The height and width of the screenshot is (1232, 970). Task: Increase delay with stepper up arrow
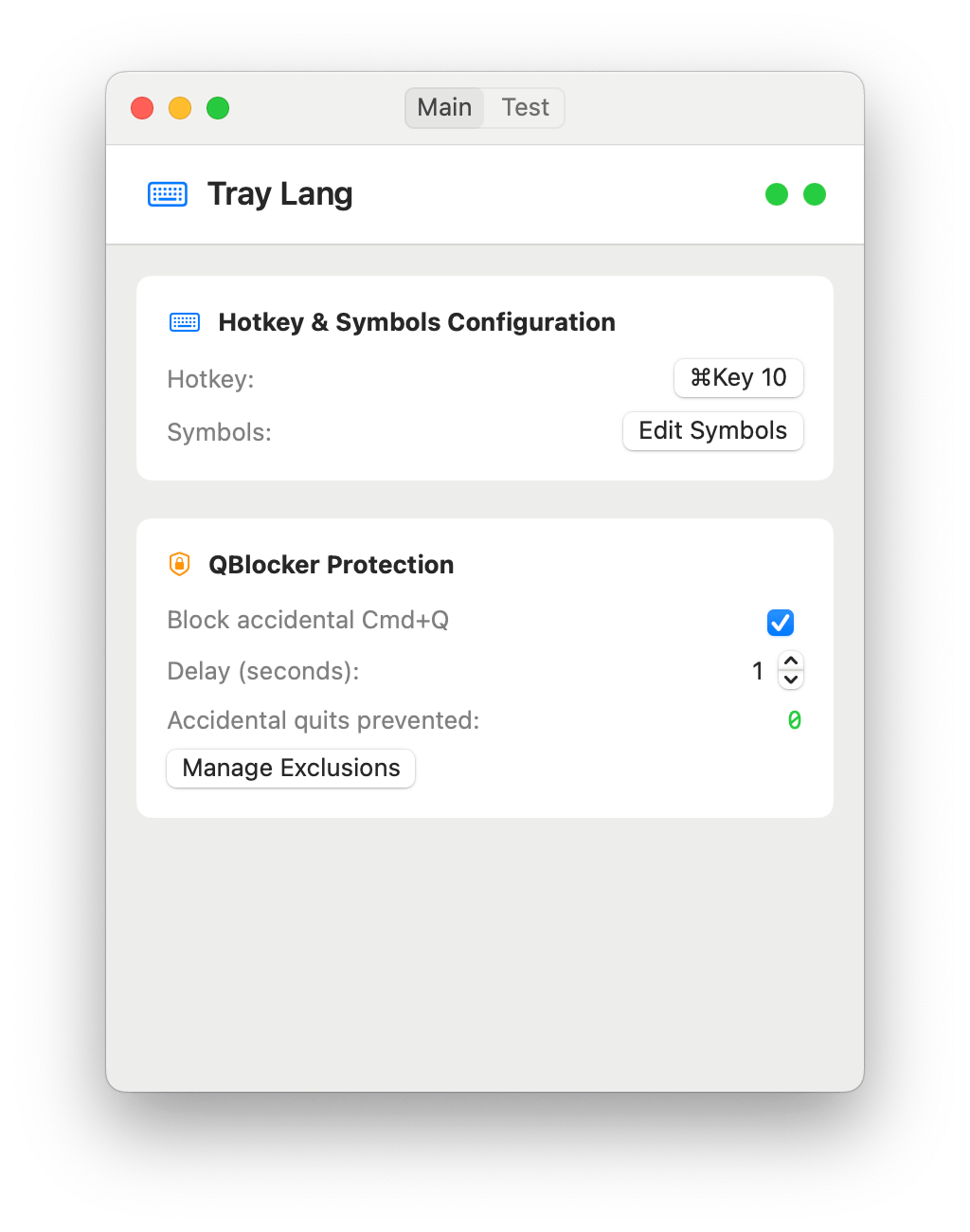pyautogui.click(x=791, y=661)
